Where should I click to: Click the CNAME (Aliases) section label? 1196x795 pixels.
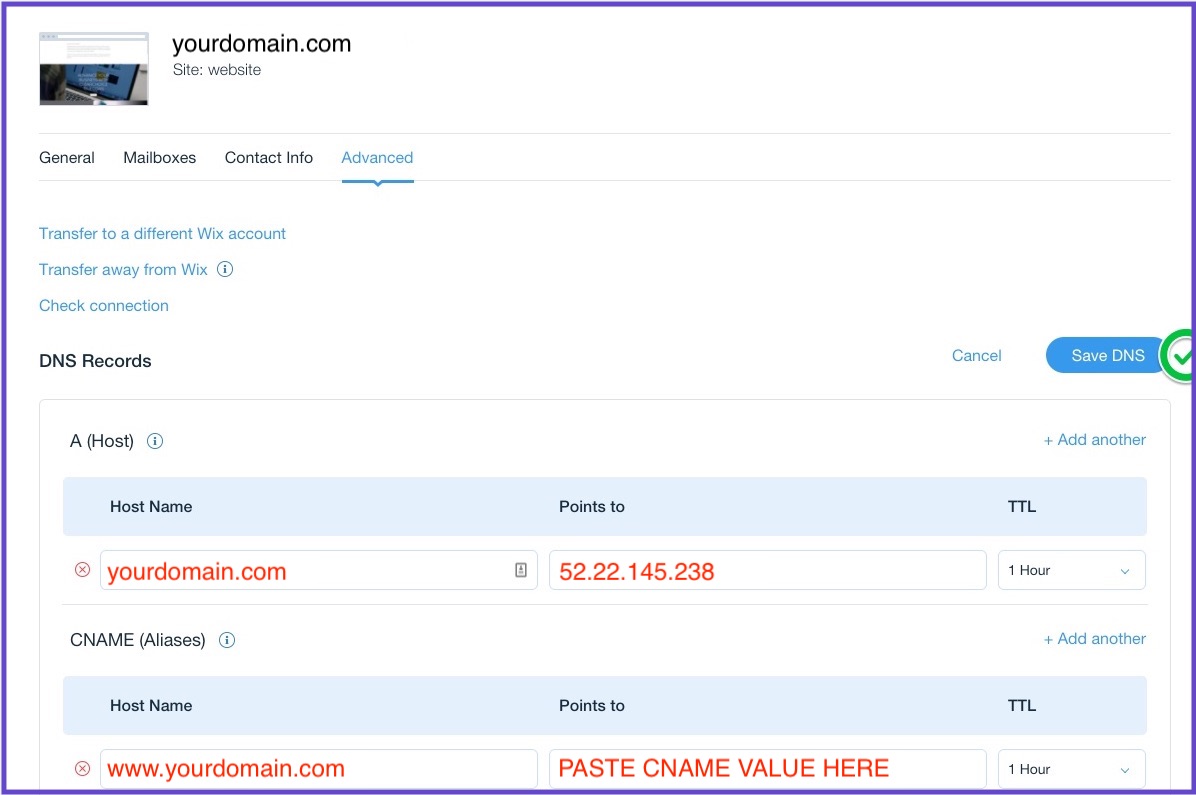click(x=137, y=640)
